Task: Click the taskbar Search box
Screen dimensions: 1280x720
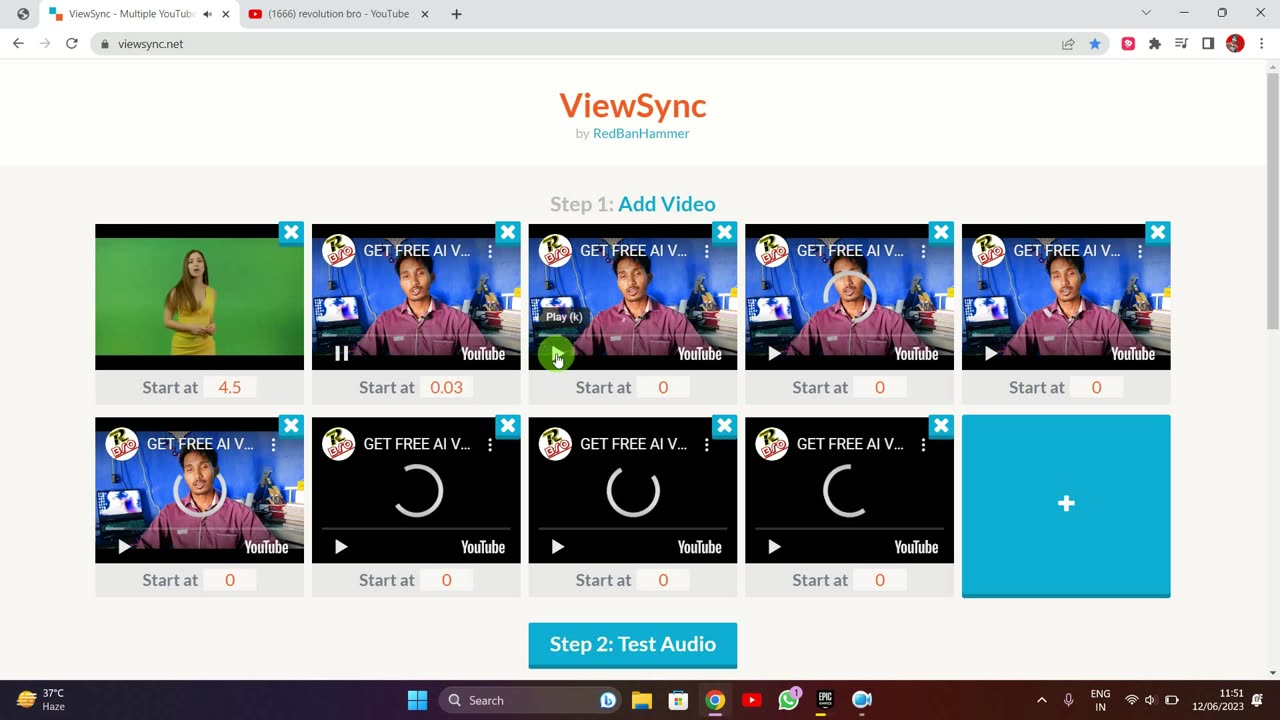Action: click(x=532, y=700)
